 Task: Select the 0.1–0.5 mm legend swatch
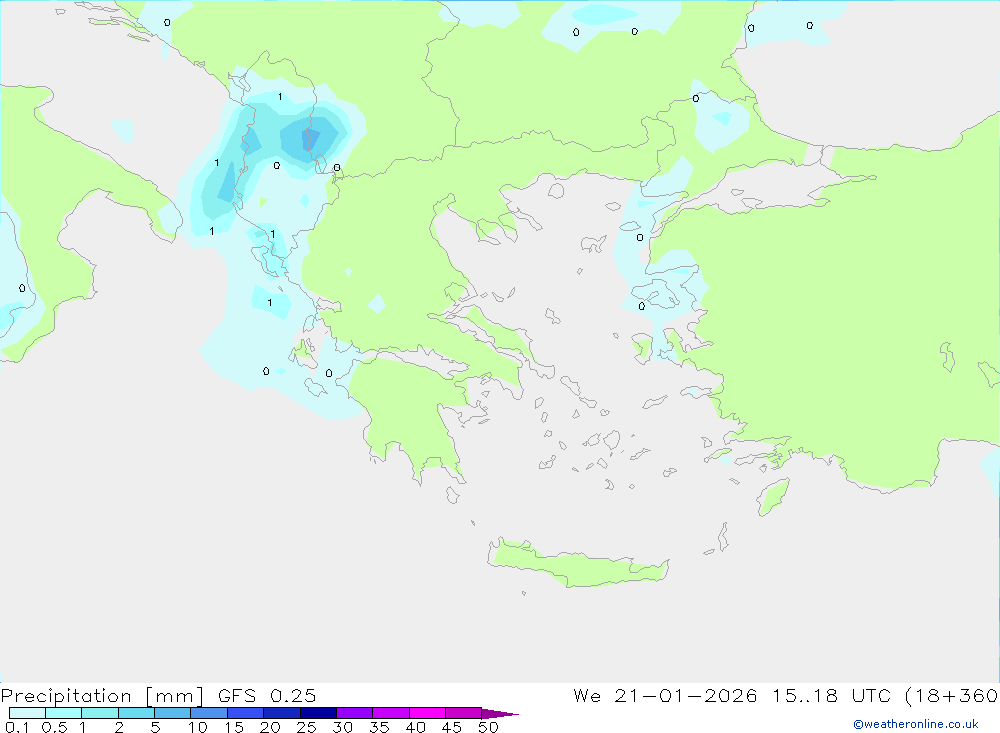tap(27, 713)
